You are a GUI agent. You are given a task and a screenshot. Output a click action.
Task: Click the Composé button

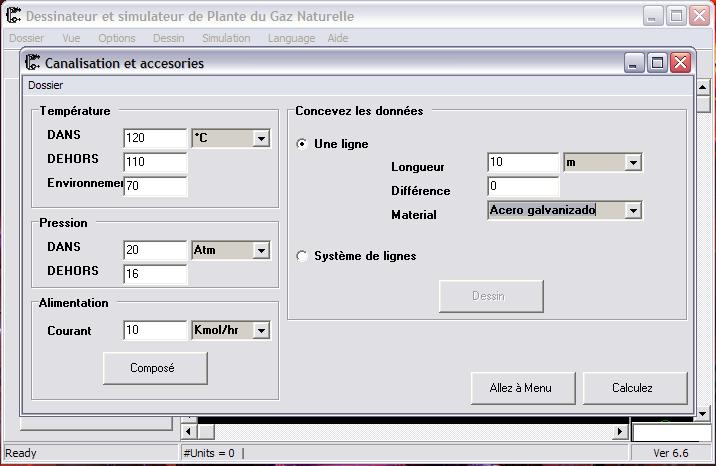click(155, 368)
